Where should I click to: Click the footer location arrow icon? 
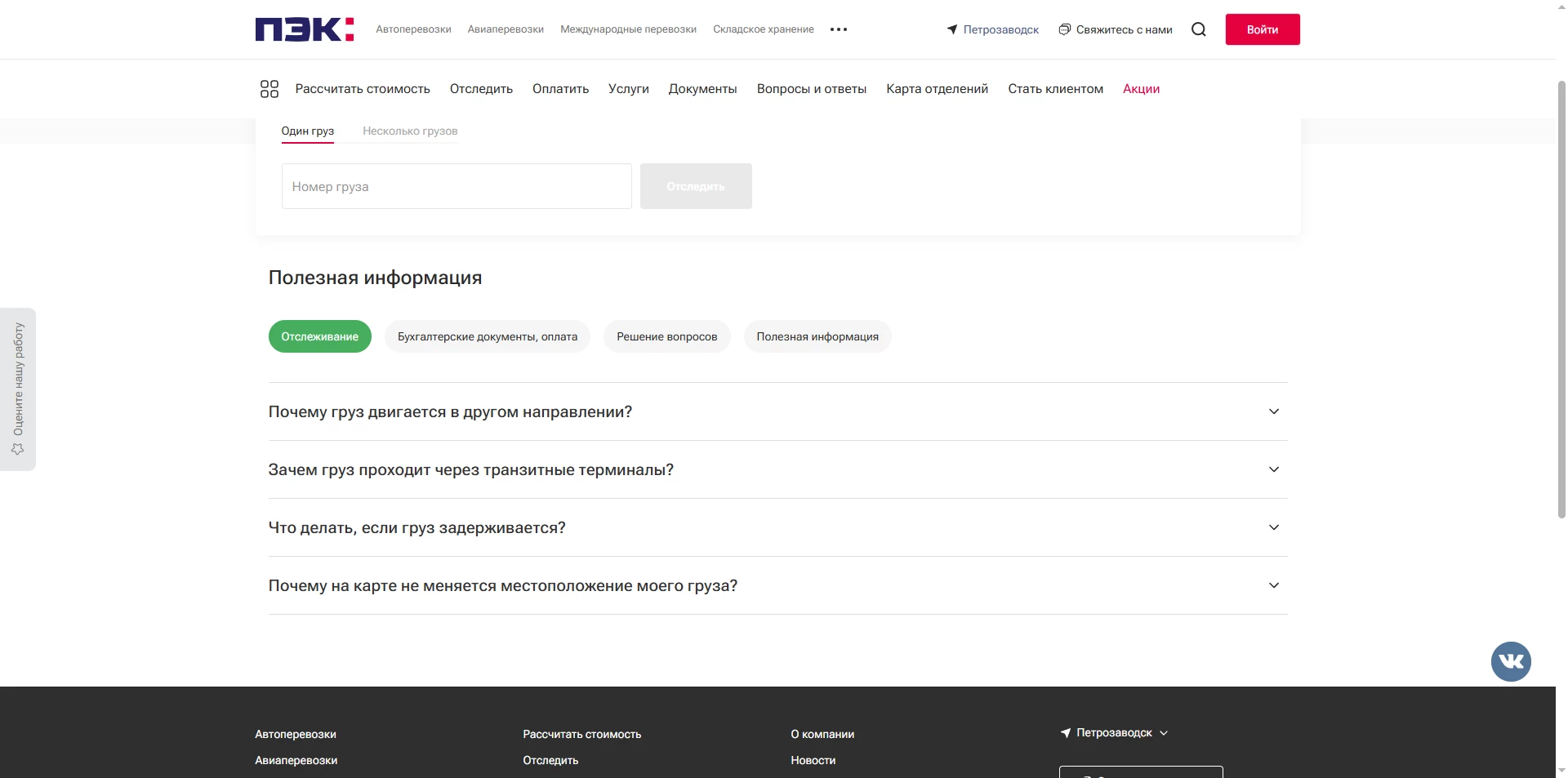(x=1066, y=733)
